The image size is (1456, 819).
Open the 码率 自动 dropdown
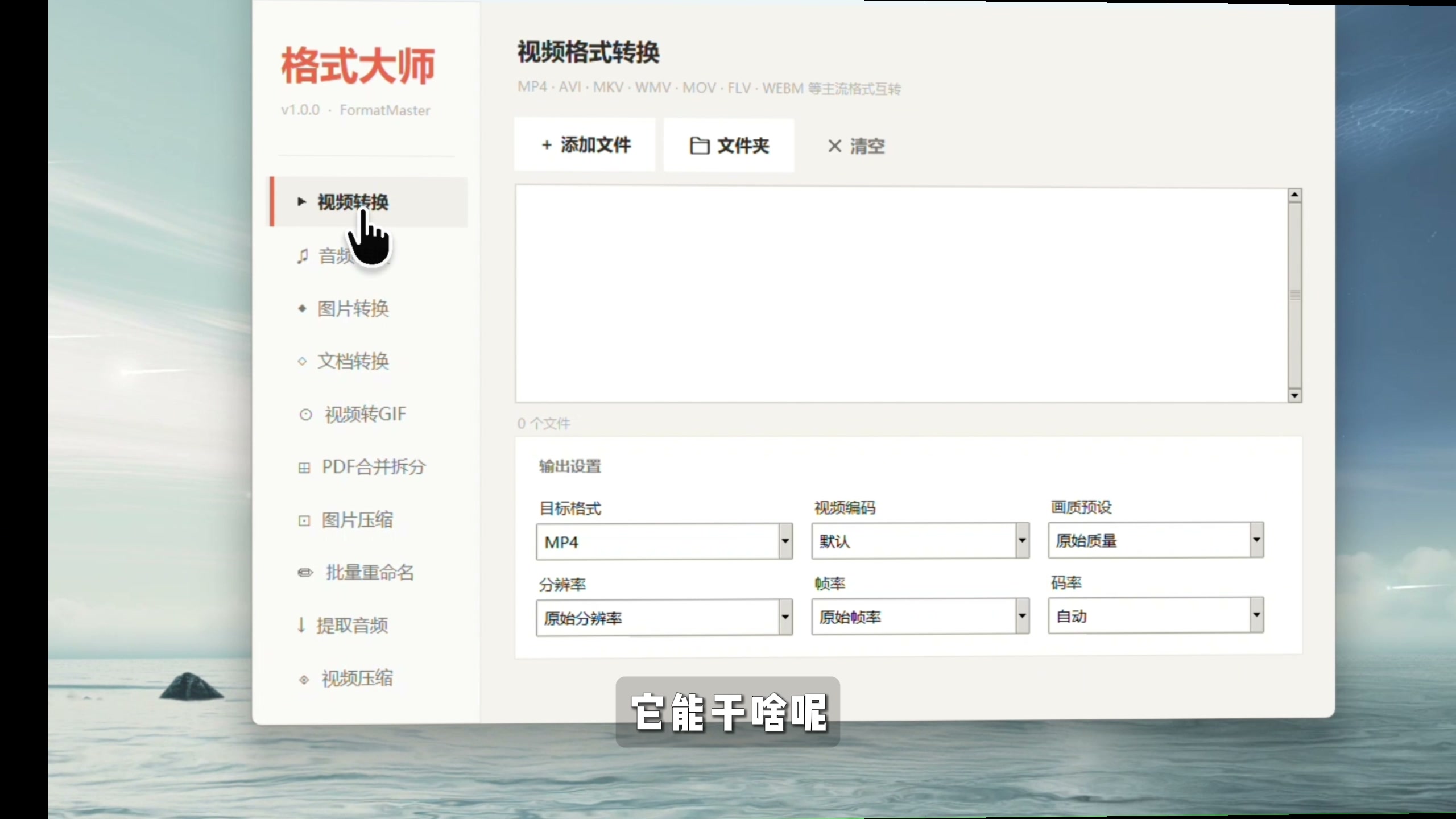click(1156, 615)
